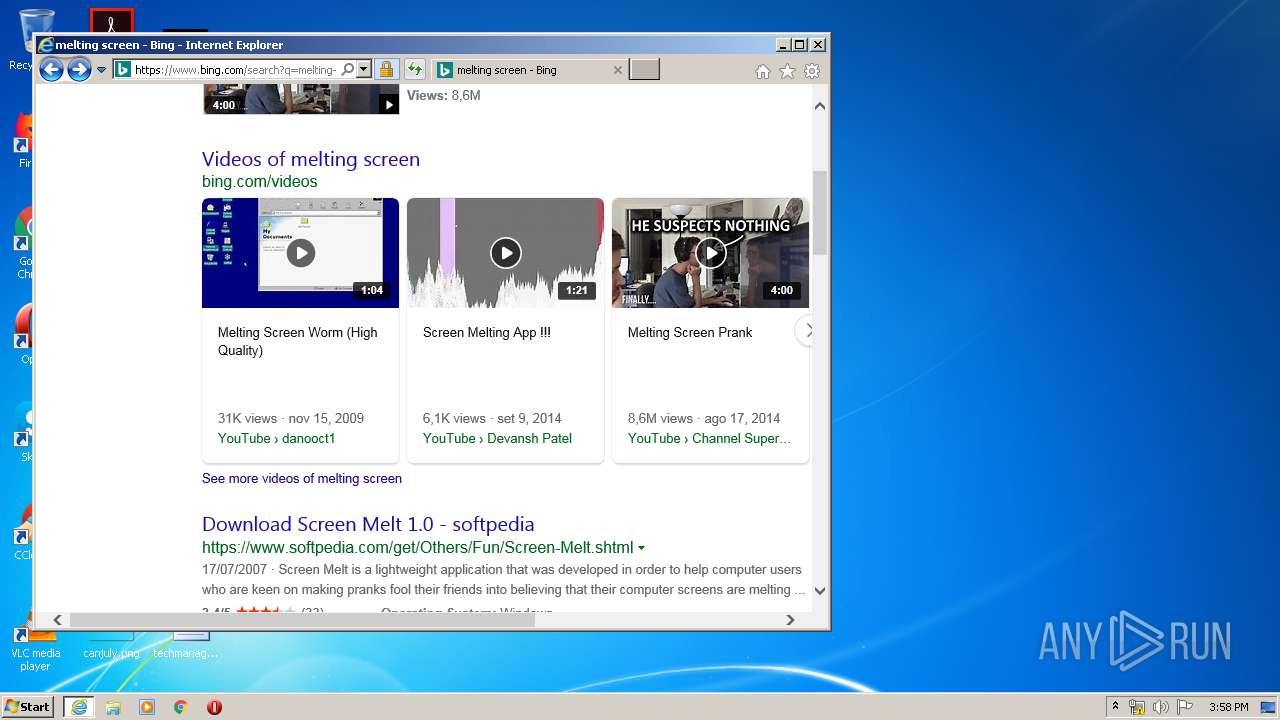Open the security lock report icon
The image size is (1280, 720).
click(387, 70)
